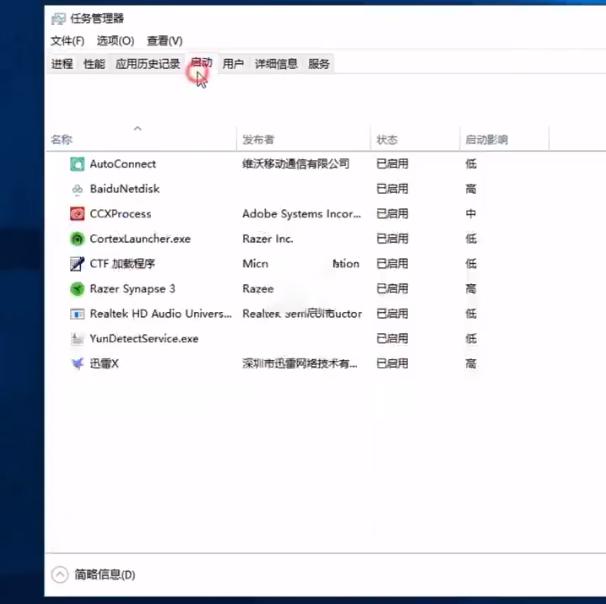Select the BaiduNetdisk cloud icon

pos(77,189)
